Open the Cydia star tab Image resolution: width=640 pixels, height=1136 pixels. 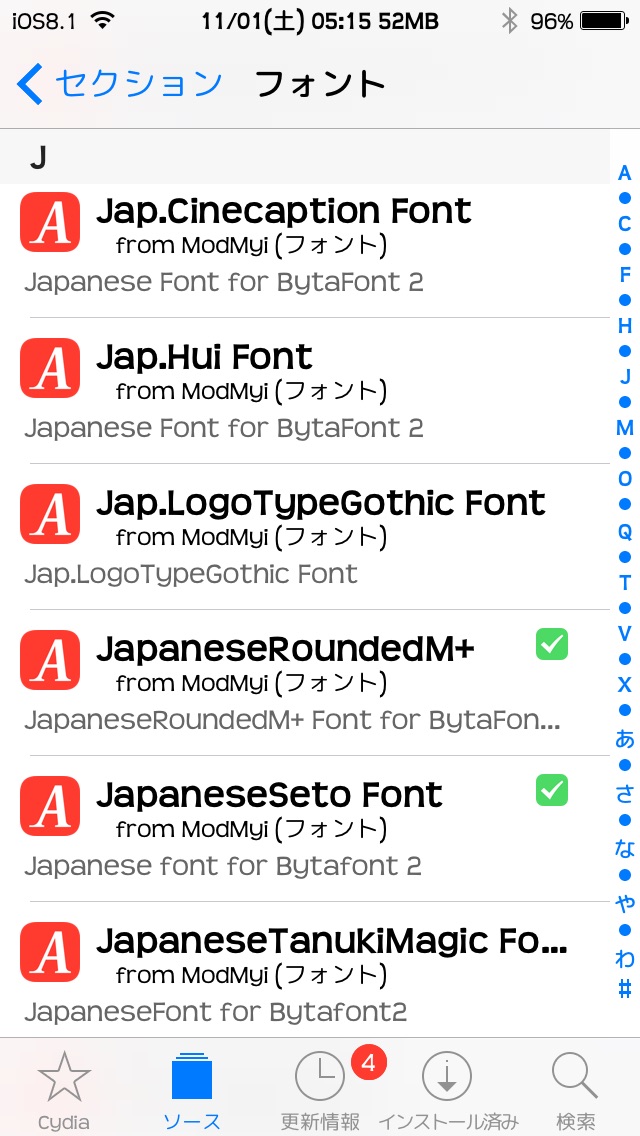pyautogui.click(x=64, y=1091)
